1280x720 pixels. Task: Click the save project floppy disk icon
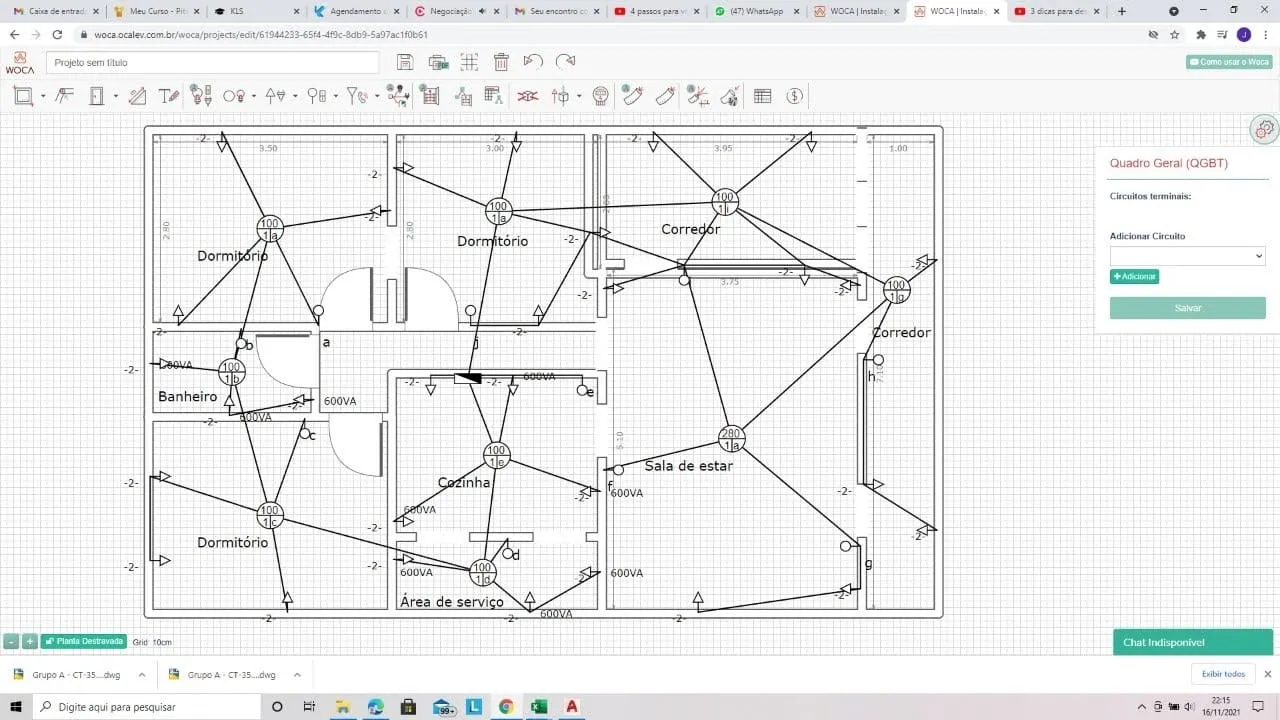tap(405, 62)
